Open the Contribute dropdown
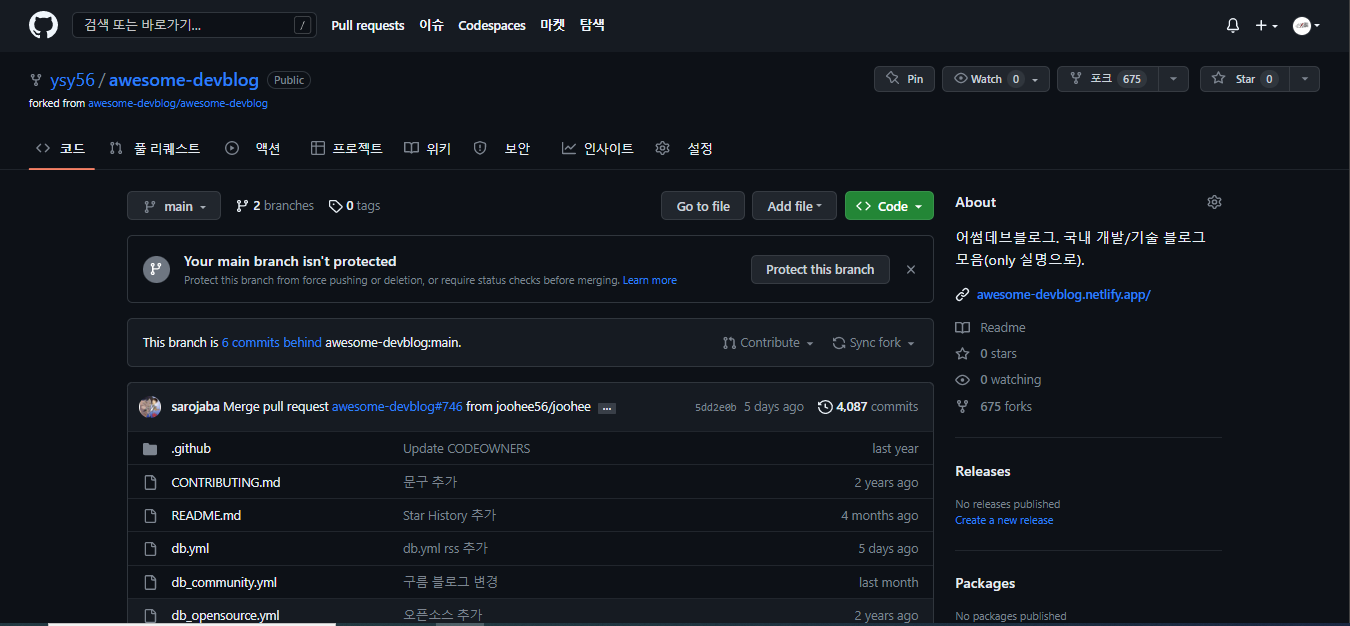The height and width of the screenshot is (626, 1350). click(768, 342)
